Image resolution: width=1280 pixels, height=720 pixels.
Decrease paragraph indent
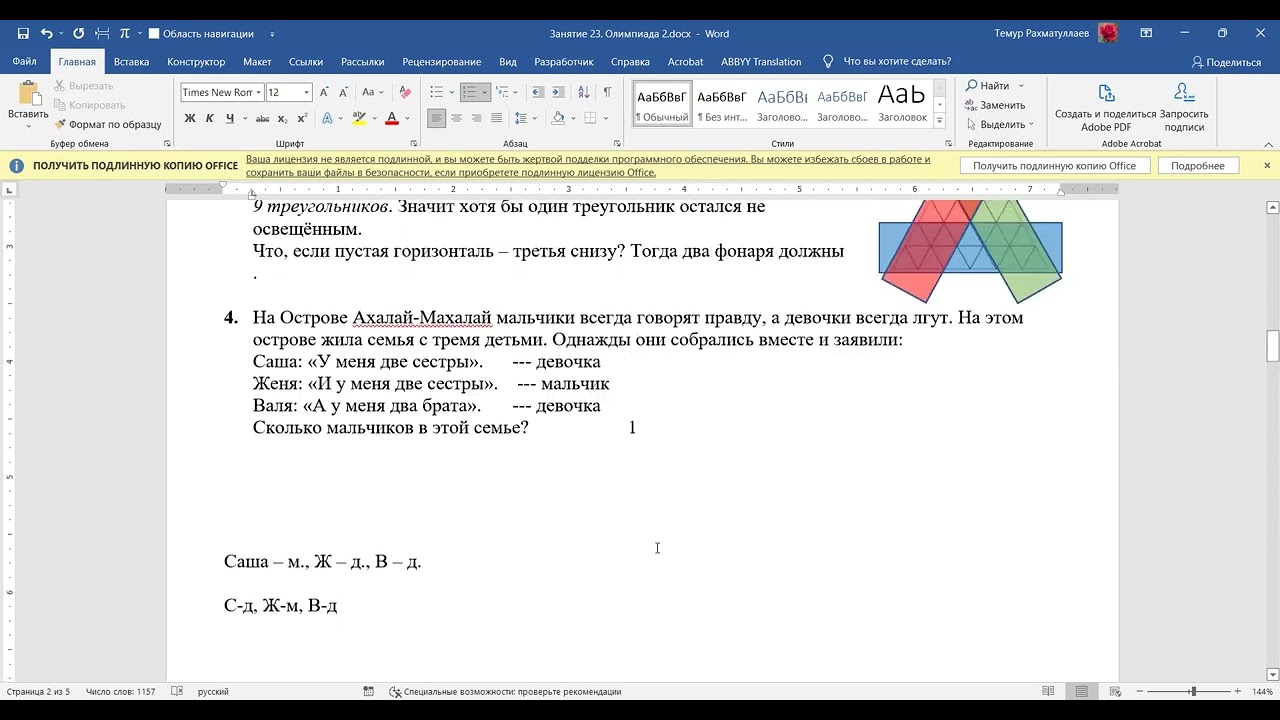537,92
